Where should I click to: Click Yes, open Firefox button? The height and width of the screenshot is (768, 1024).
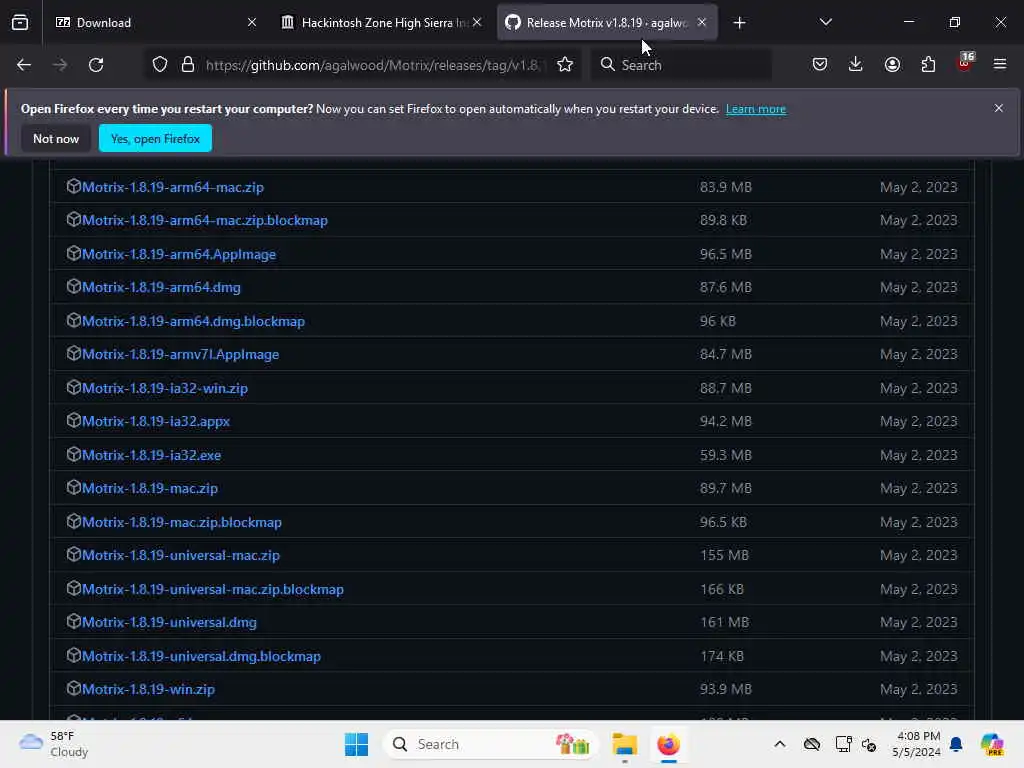point(155,138)
